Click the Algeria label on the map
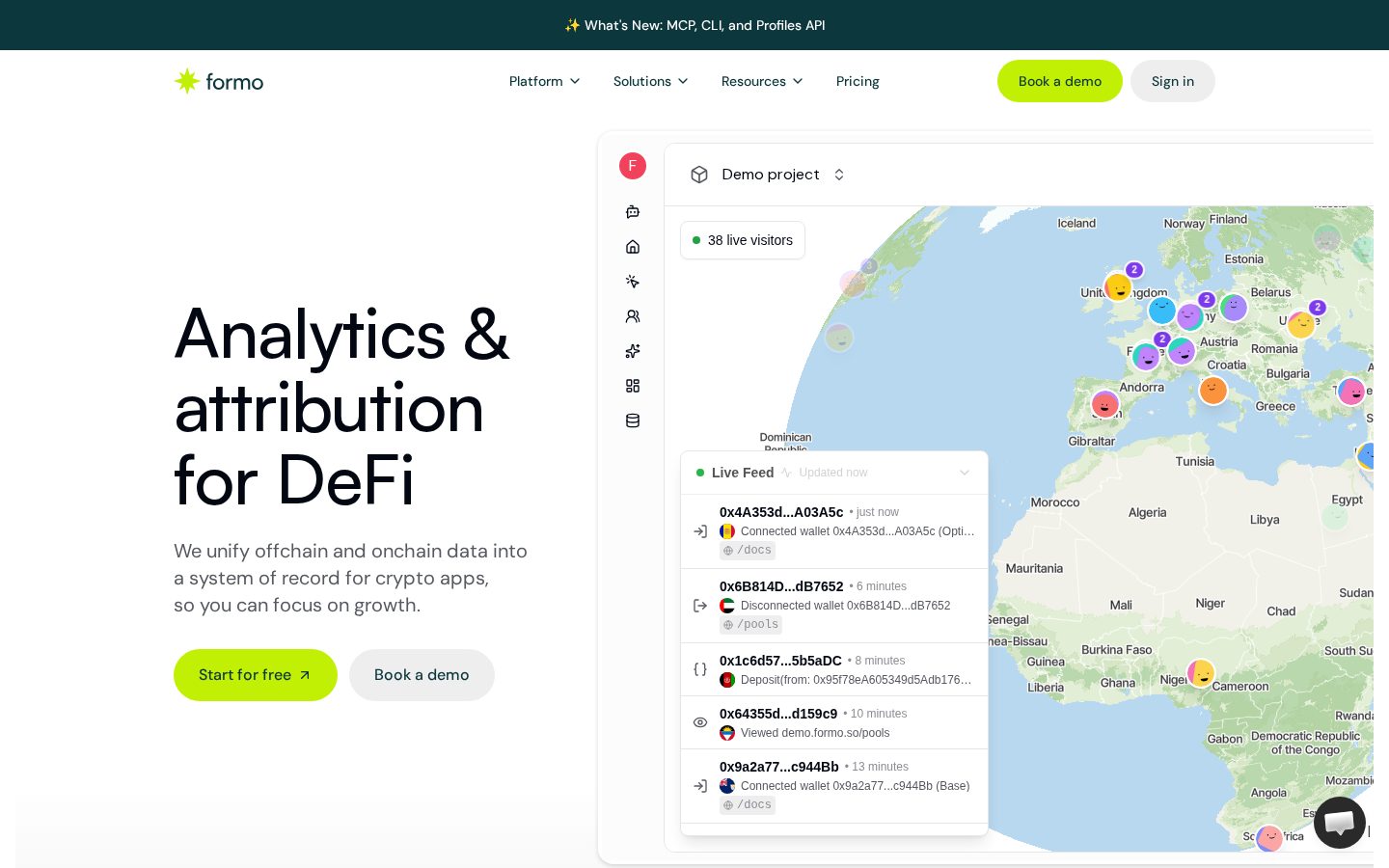 pos(1148,513)
